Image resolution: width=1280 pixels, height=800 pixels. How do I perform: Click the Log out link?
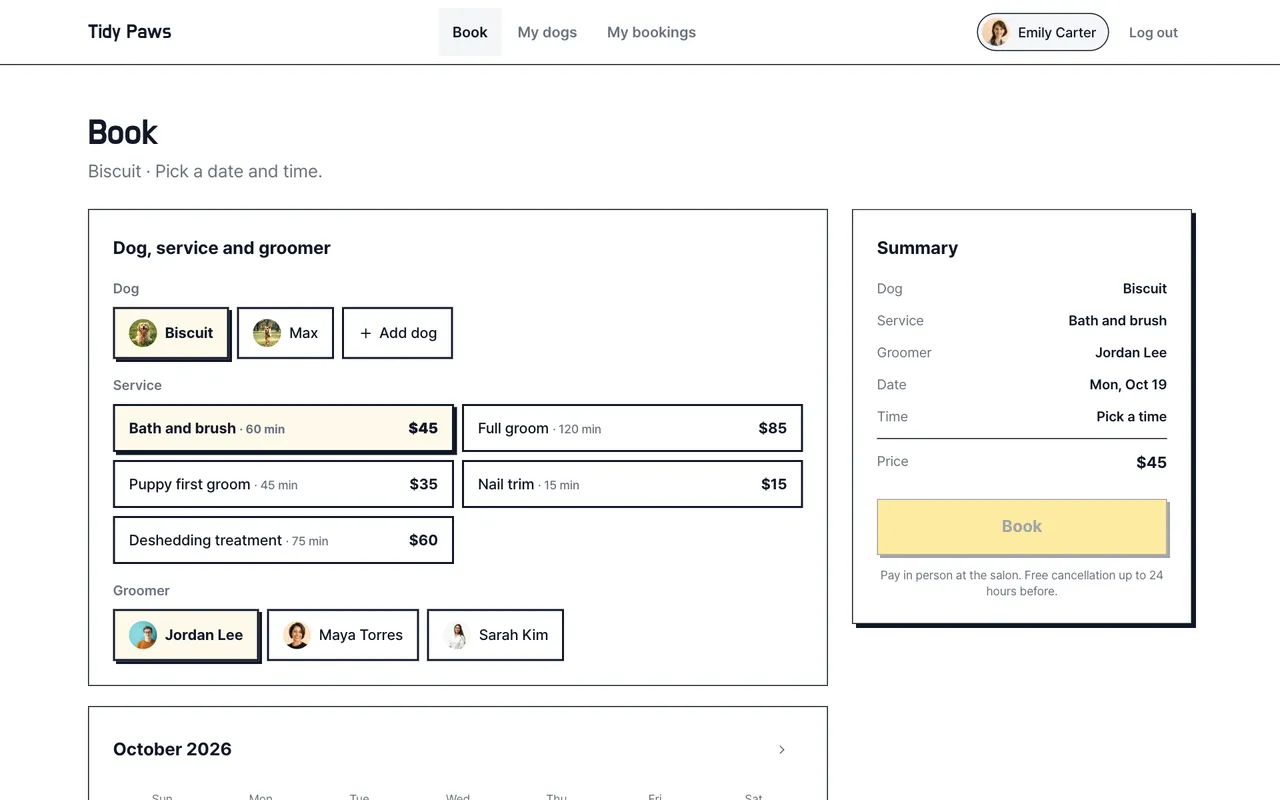tap(1153, 32)
